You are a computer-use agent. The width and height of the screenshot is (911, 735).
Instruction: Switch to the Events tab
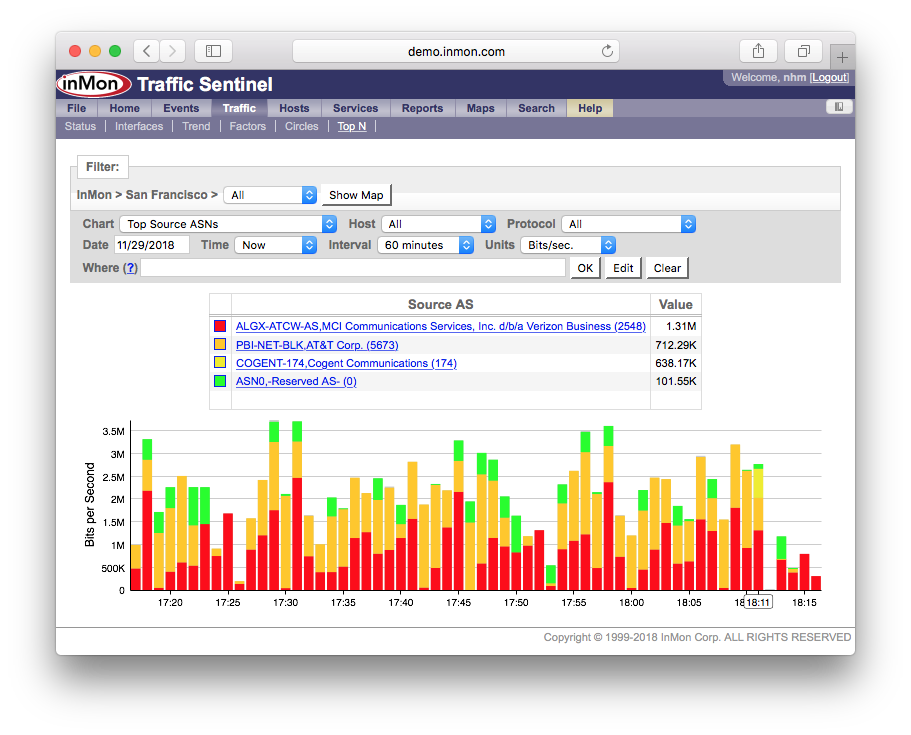(181, 108)
